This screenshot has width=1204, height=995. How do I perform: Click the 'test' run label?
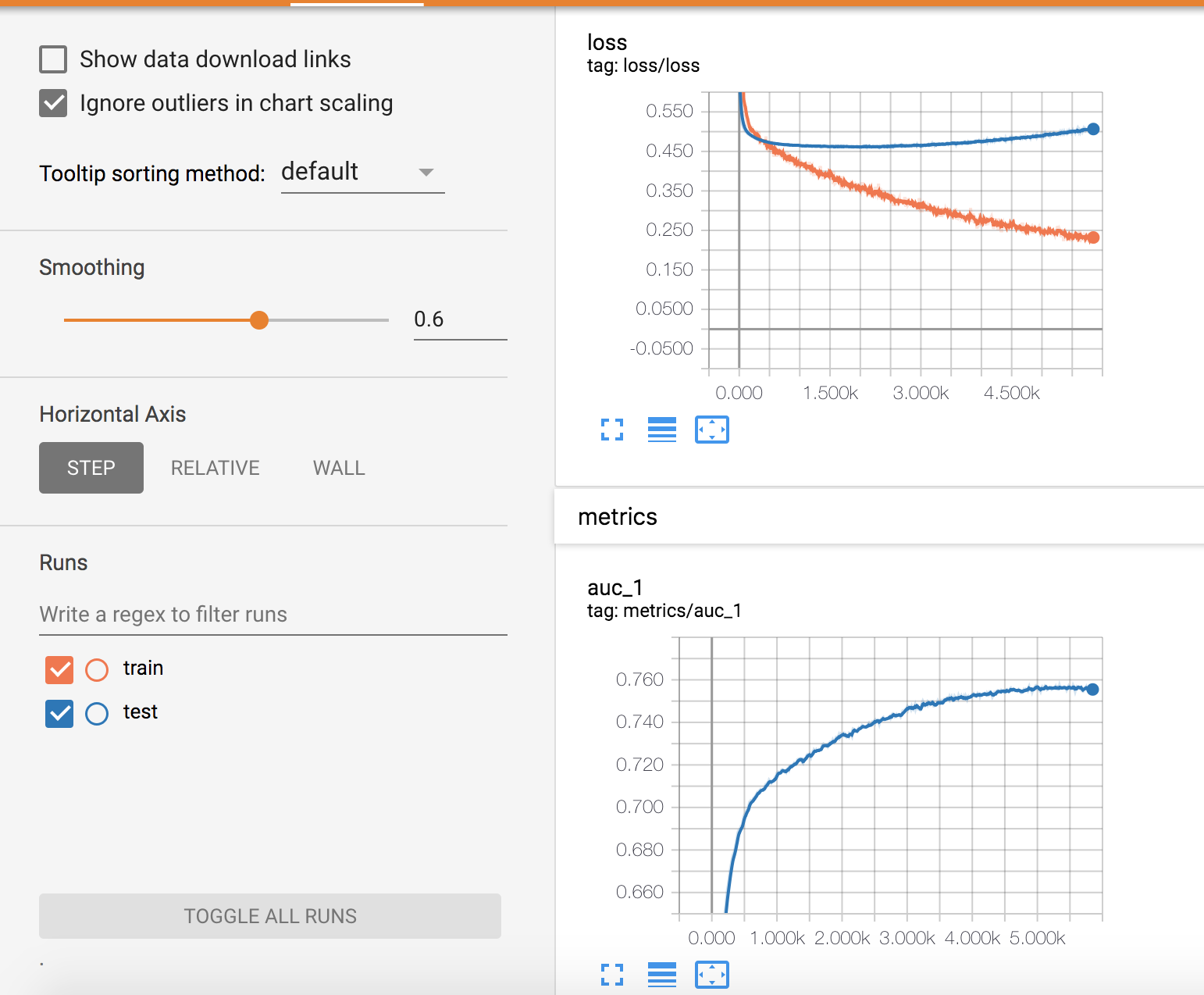pos(141,712)
